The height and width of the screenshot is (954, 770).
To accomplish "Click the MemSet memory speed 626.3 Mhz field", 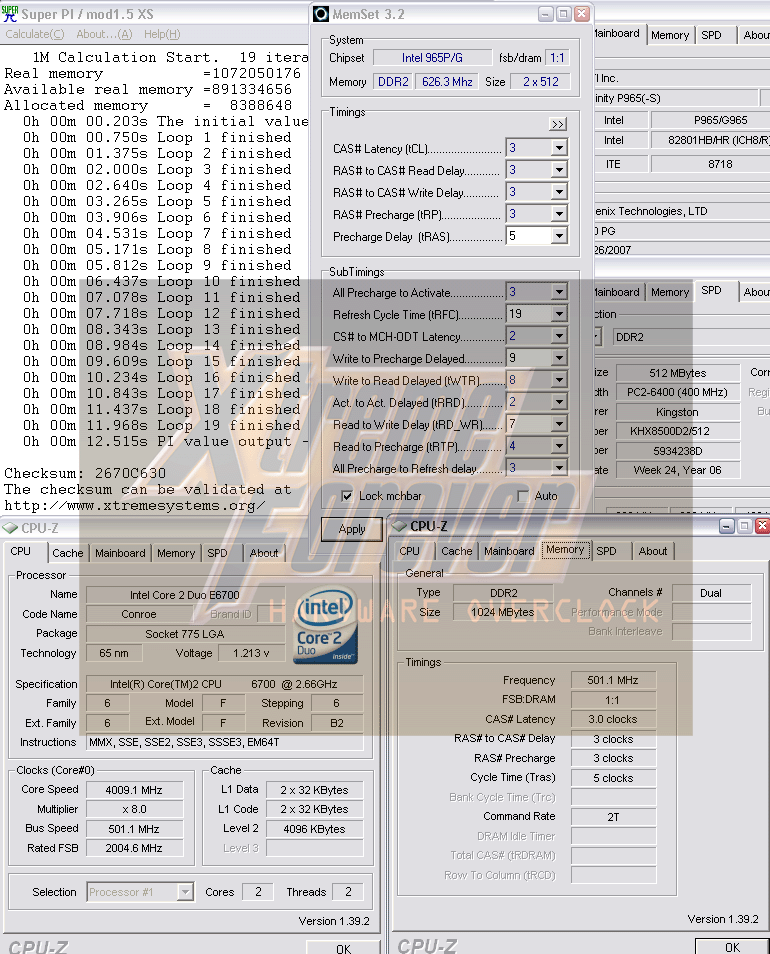I will click(x=447, y=82).
